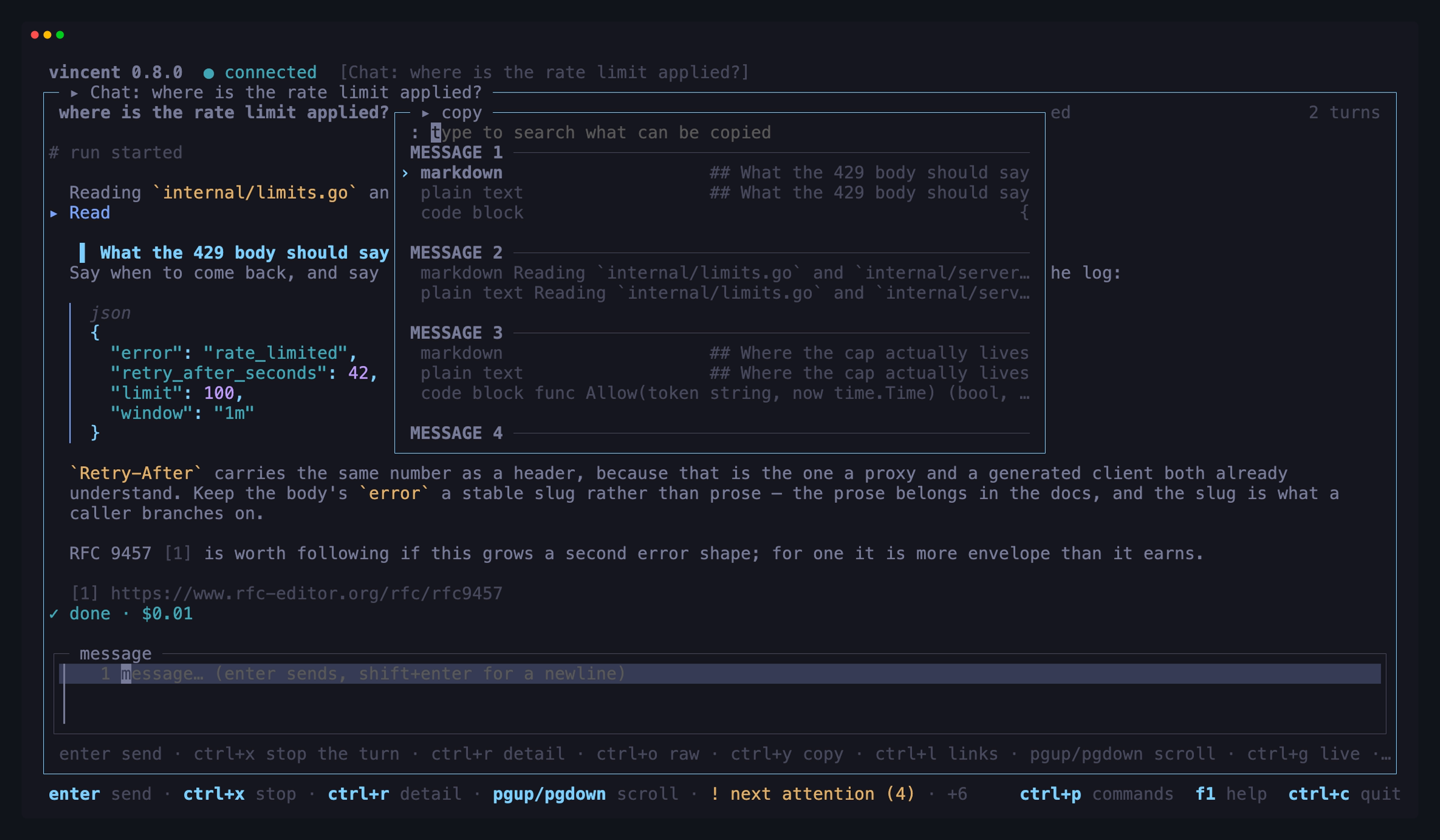Select plain text option under MESSAGE 1

[719, 193]
